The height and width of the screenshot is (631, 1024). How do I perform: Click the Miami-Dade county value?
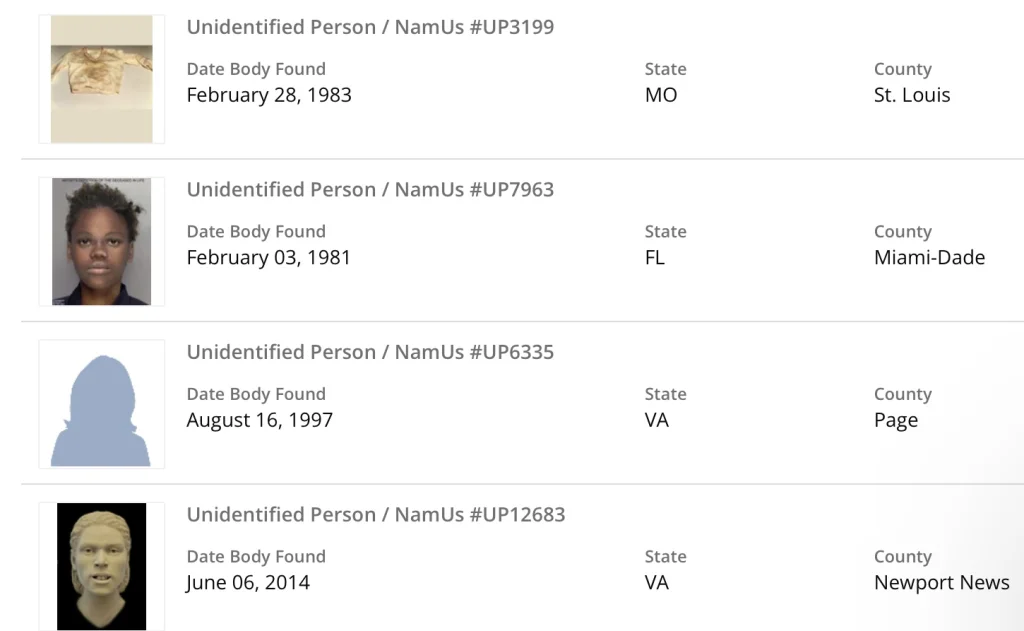coord(929,257)
